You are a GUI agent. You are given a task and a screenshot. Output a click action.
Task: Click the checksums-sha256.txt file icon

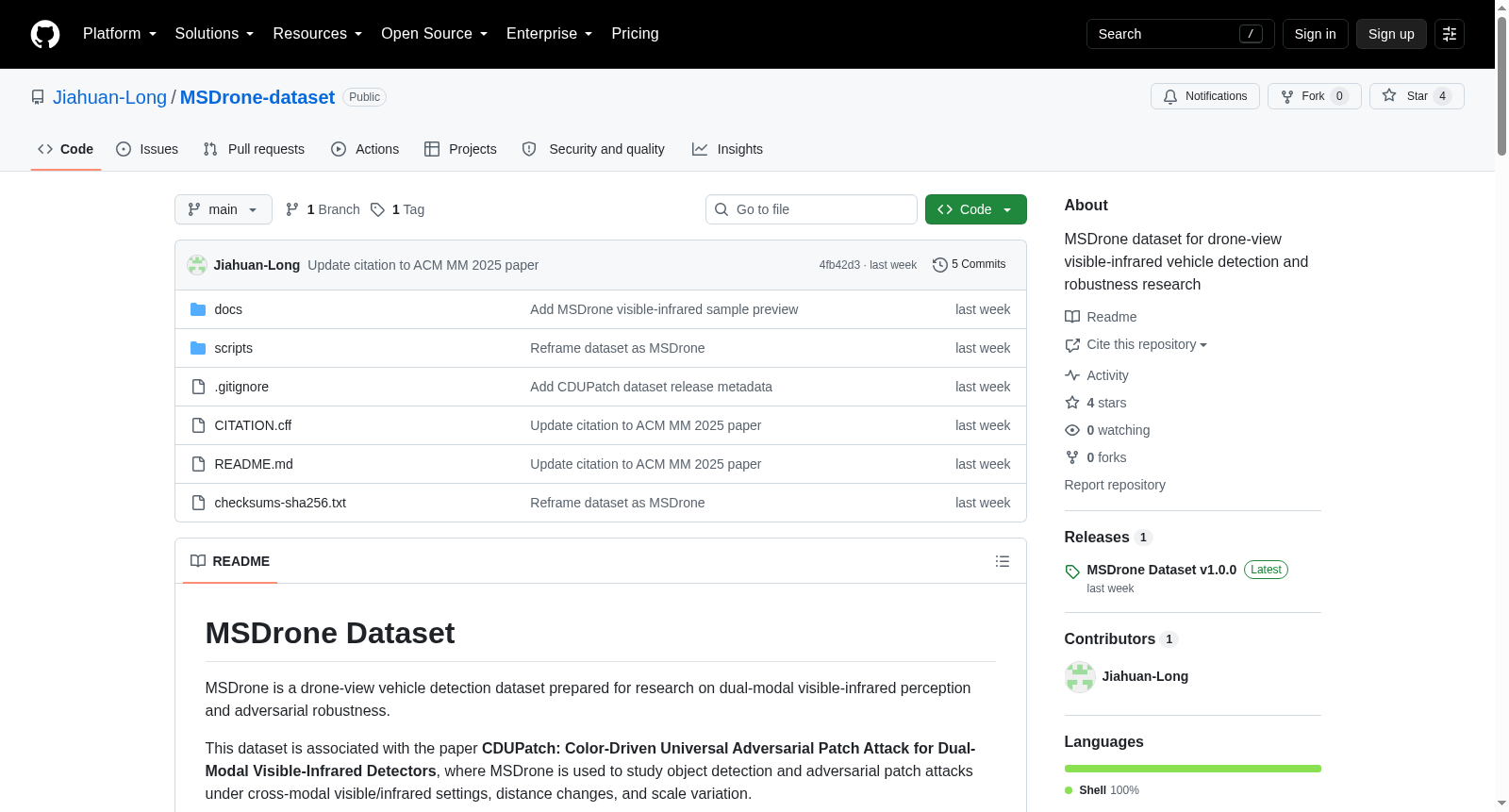click(198, 503)
